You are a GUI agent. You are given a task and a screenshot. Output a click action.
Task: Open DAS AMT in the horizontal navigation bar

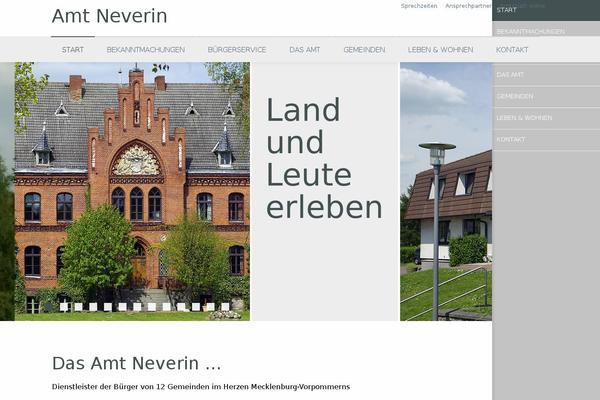pos(305,50)
